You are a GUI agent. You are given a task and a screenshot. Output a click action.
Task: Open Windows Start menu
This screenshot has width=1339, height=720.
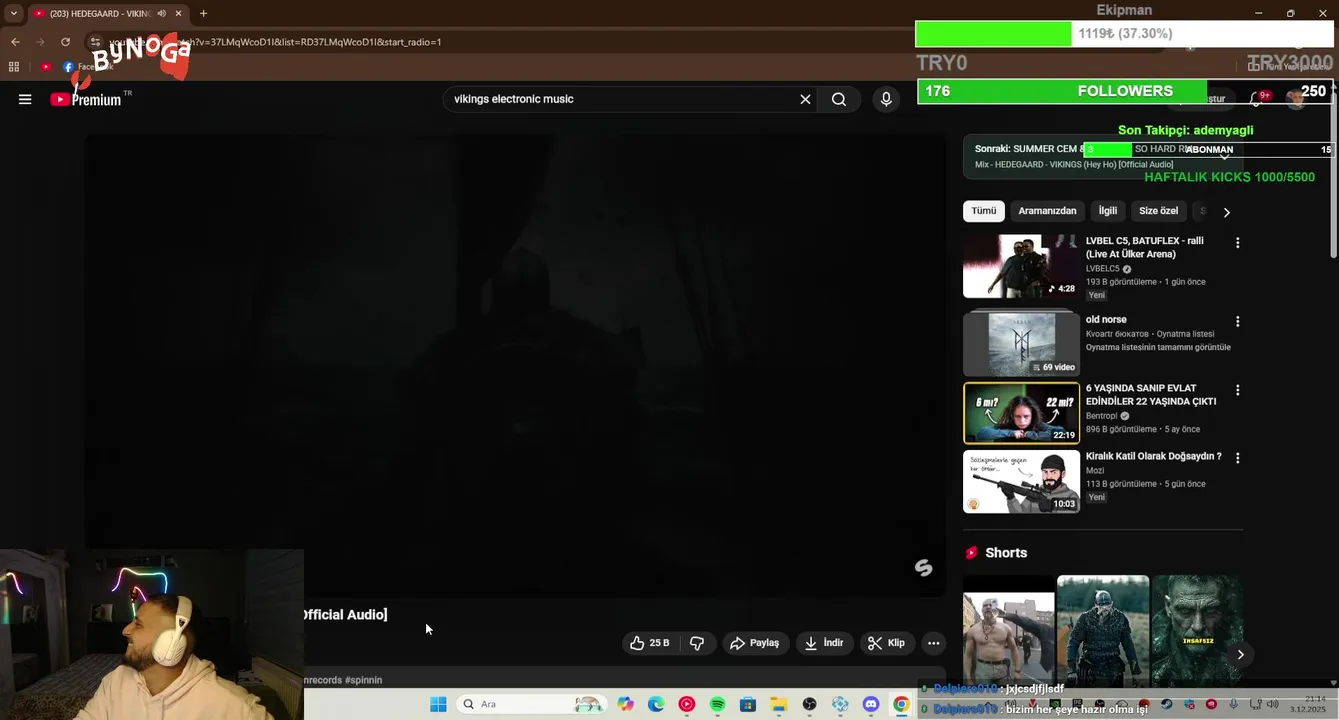438,704
